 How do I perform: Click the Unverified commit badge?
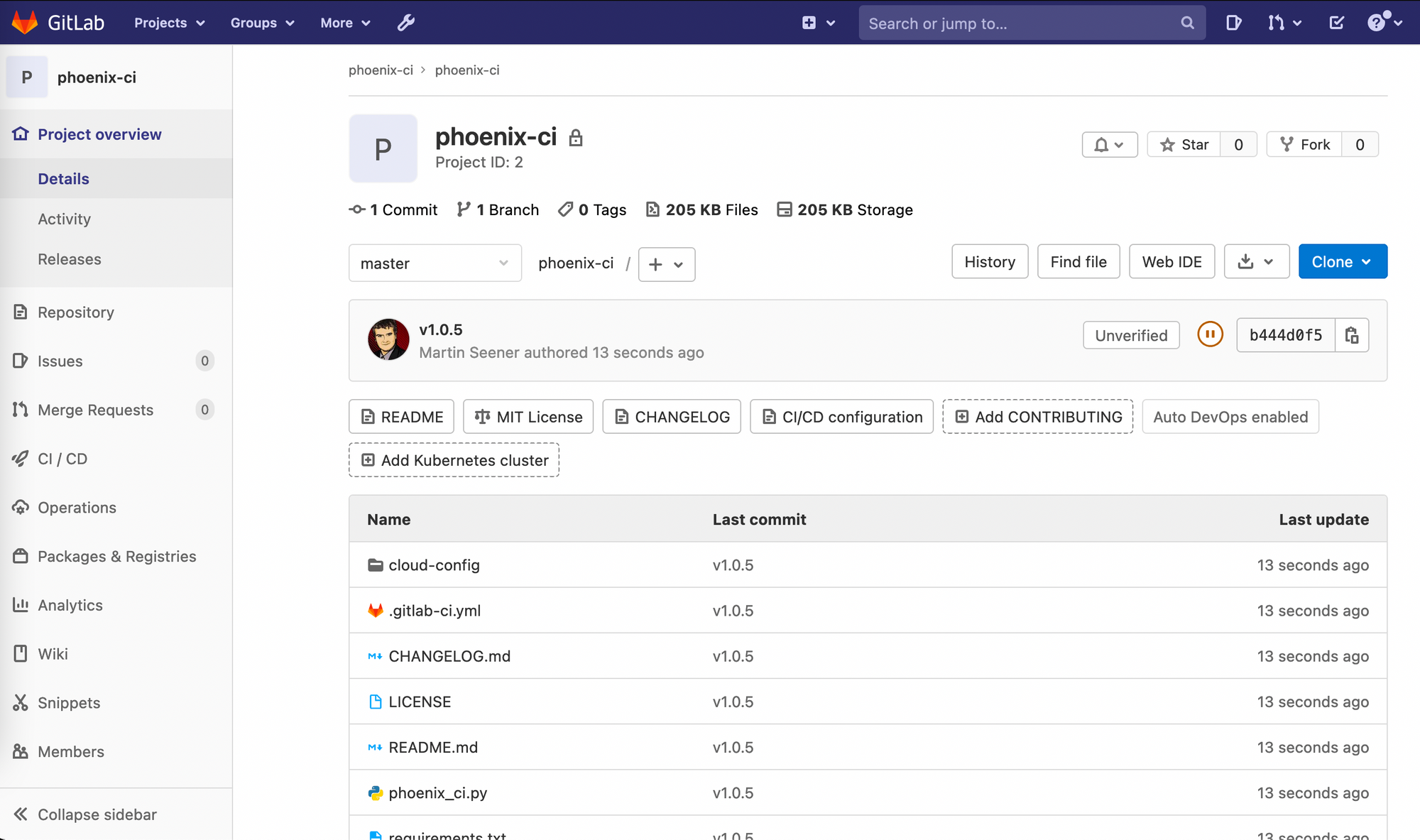pos(1131,335)
